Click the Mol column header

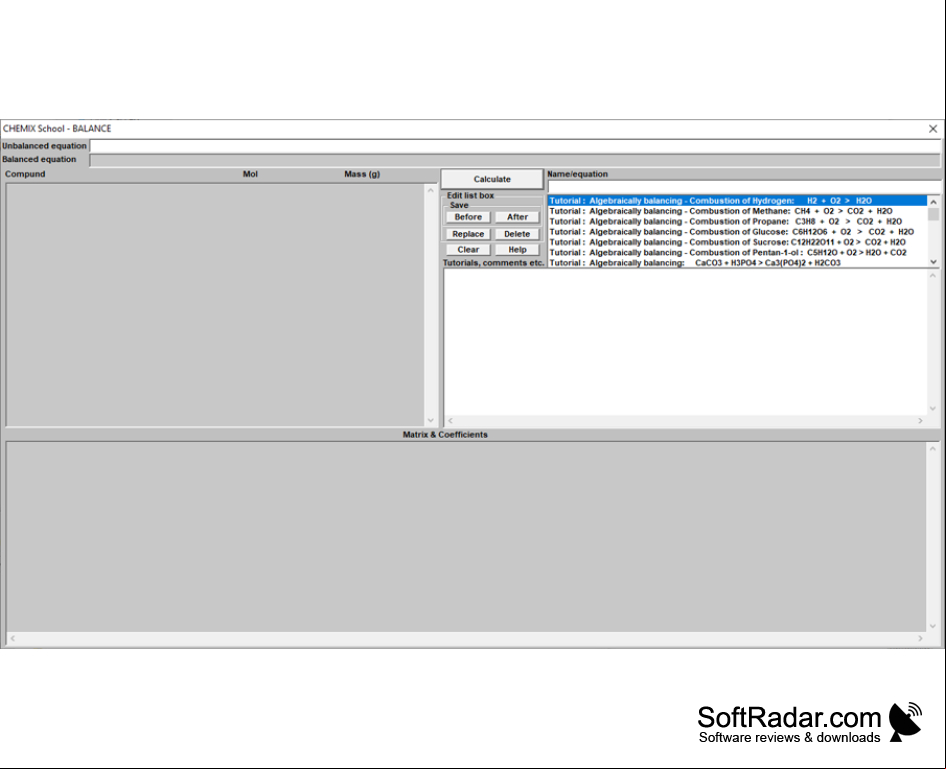(x=250, y=174)
